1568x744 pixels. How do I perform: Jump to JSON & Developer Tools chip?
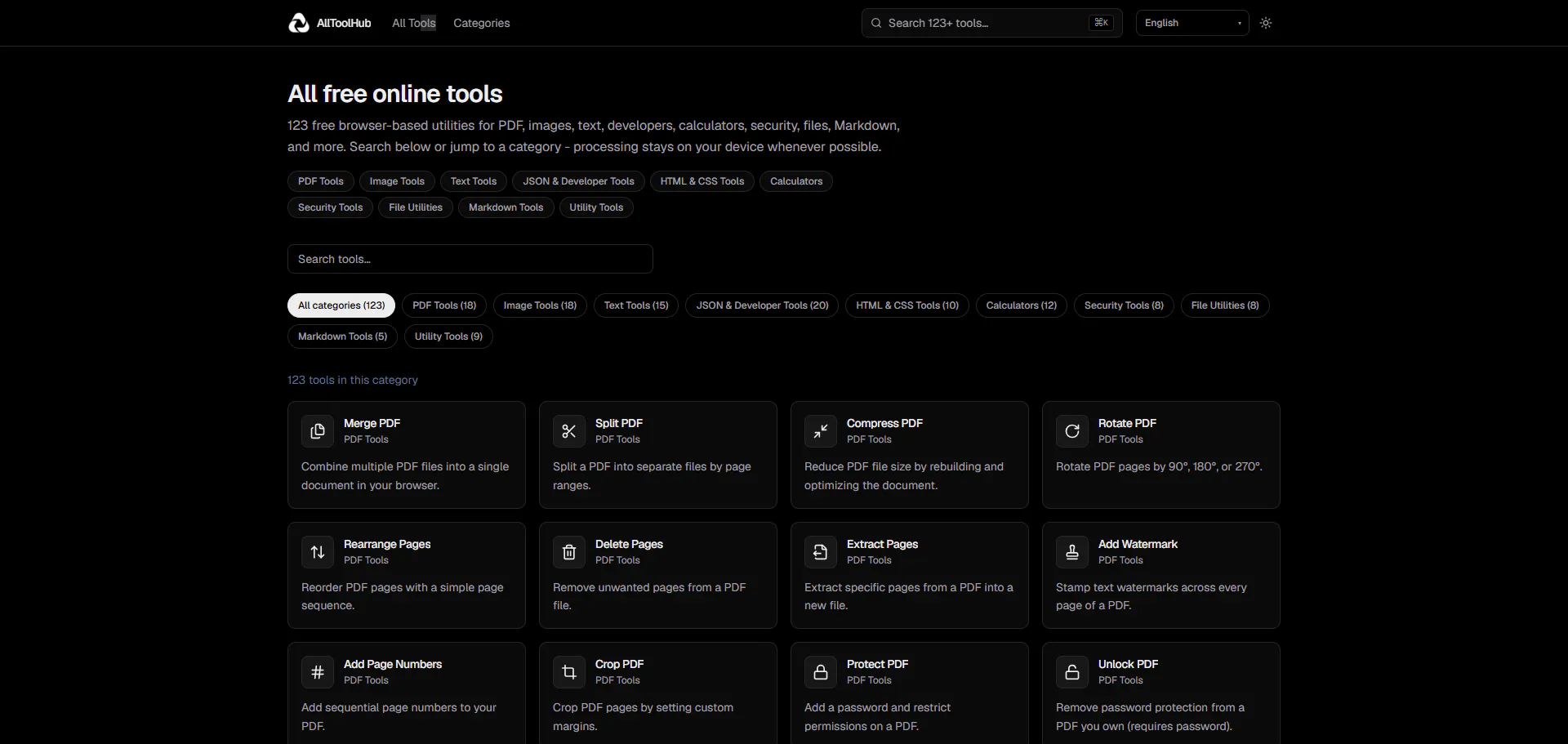(x=579, y=181)
